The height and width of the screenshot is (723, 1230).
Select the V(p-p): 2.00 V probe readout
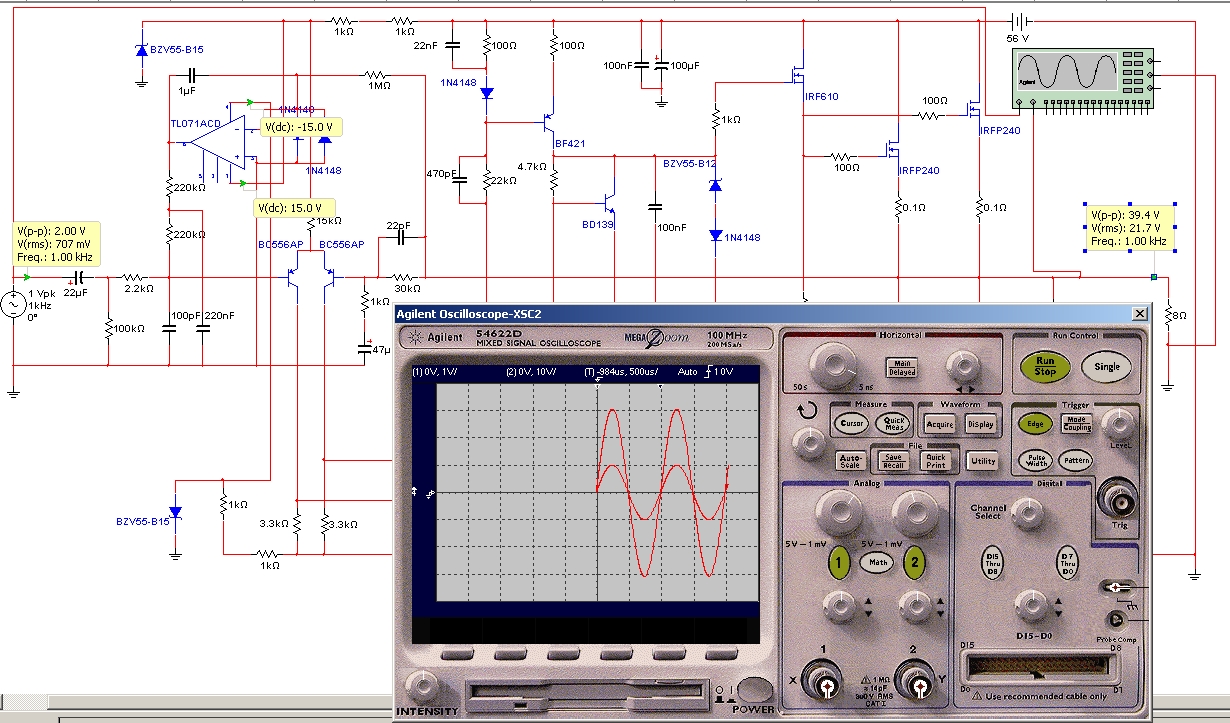coord(56,244)
